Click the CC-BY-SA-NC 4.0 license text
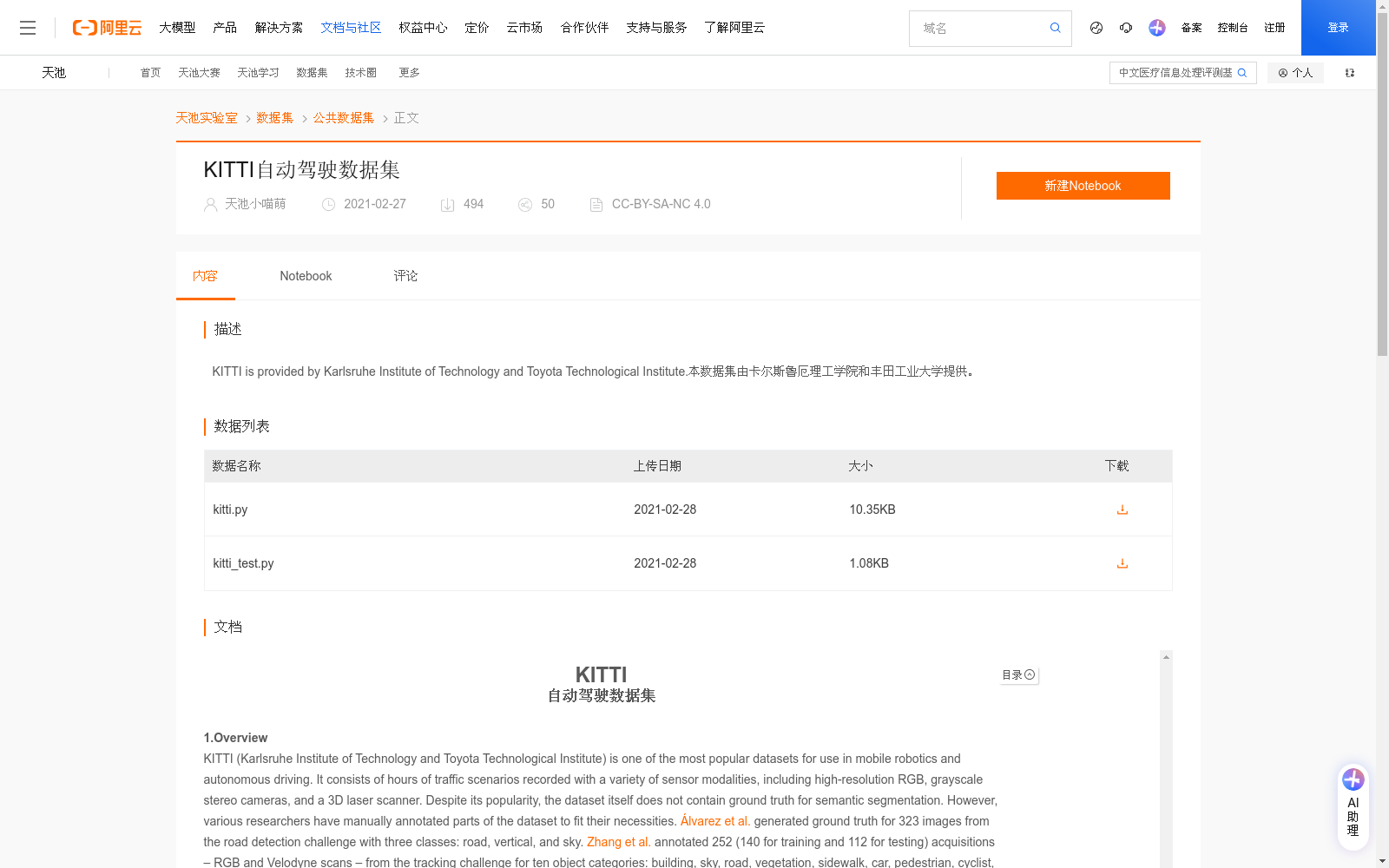 (x=661, y=204)
